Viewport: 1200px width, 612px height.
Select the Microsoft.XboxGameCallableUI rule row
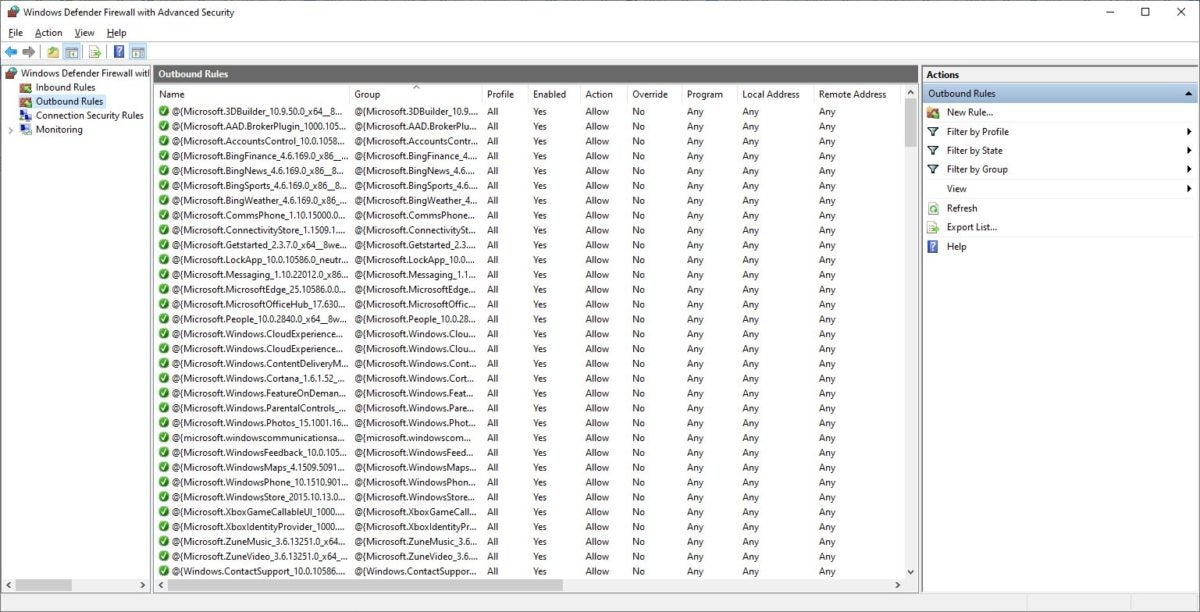pyautogui.click(x=529, y=512)
